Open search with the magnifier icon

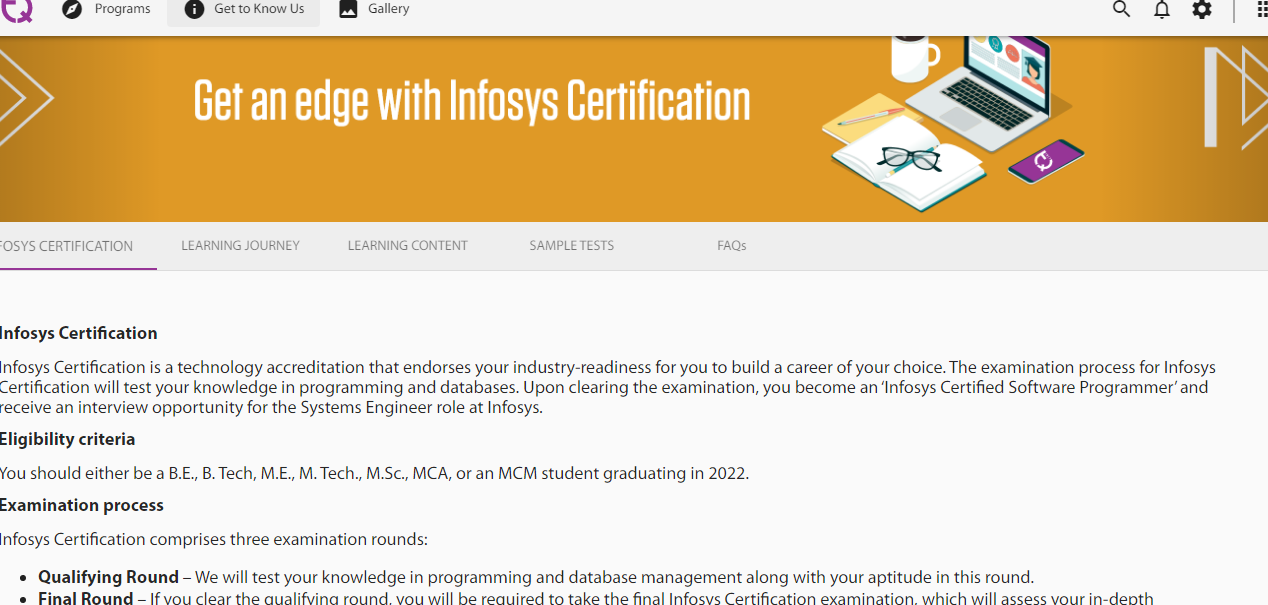point(1121,10)
